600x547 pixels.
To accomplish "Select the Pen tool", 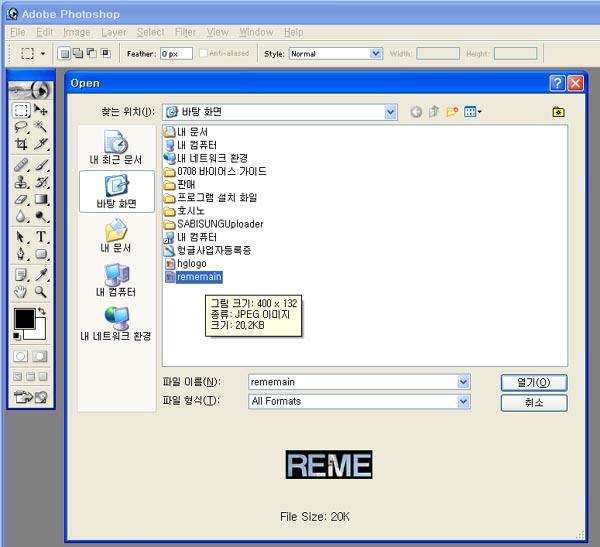I will point(21,254).
